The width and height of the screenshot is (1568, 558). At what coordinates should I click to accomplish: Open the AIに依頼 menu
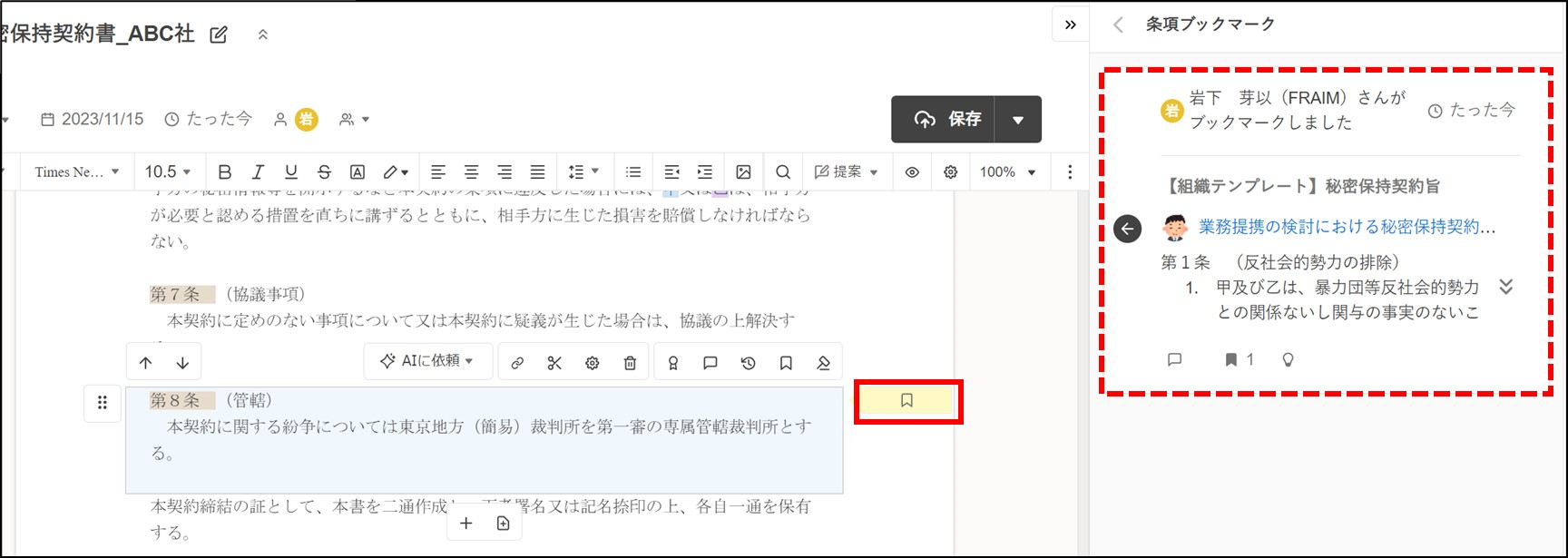point(428,361)
